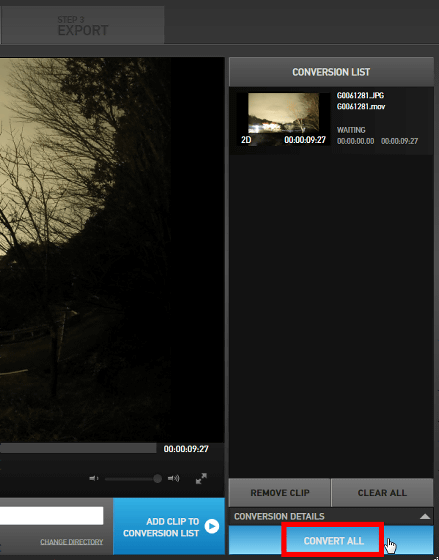The height and width of the screenshot is (560, 439).
Task: Click the video preview image
Action: 112,250
